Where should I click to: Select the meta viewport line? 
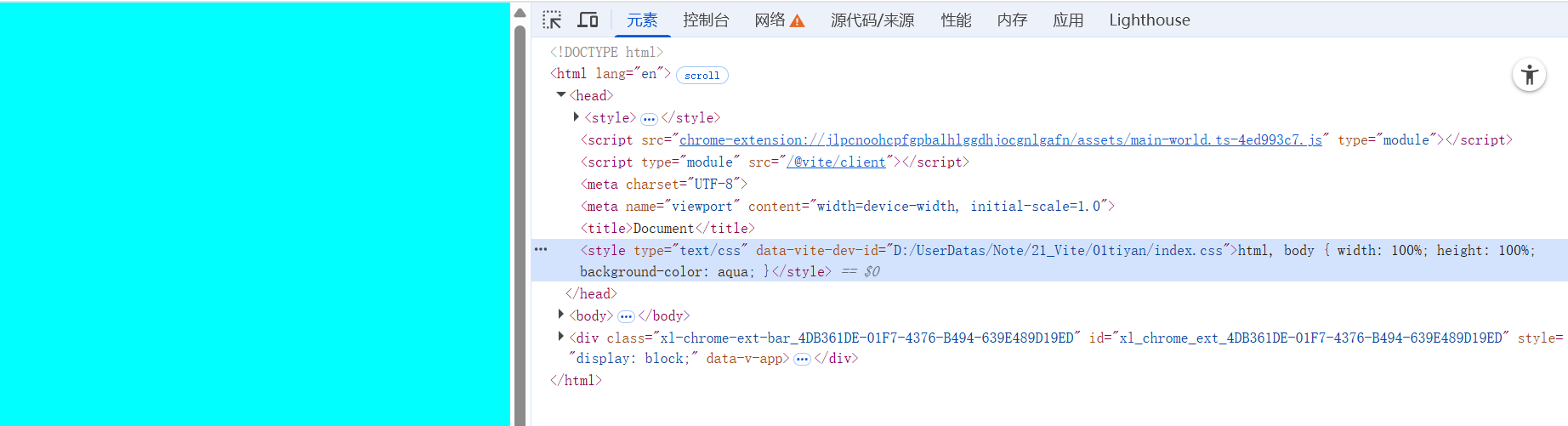pyautogui.click(x=848, y=206)
